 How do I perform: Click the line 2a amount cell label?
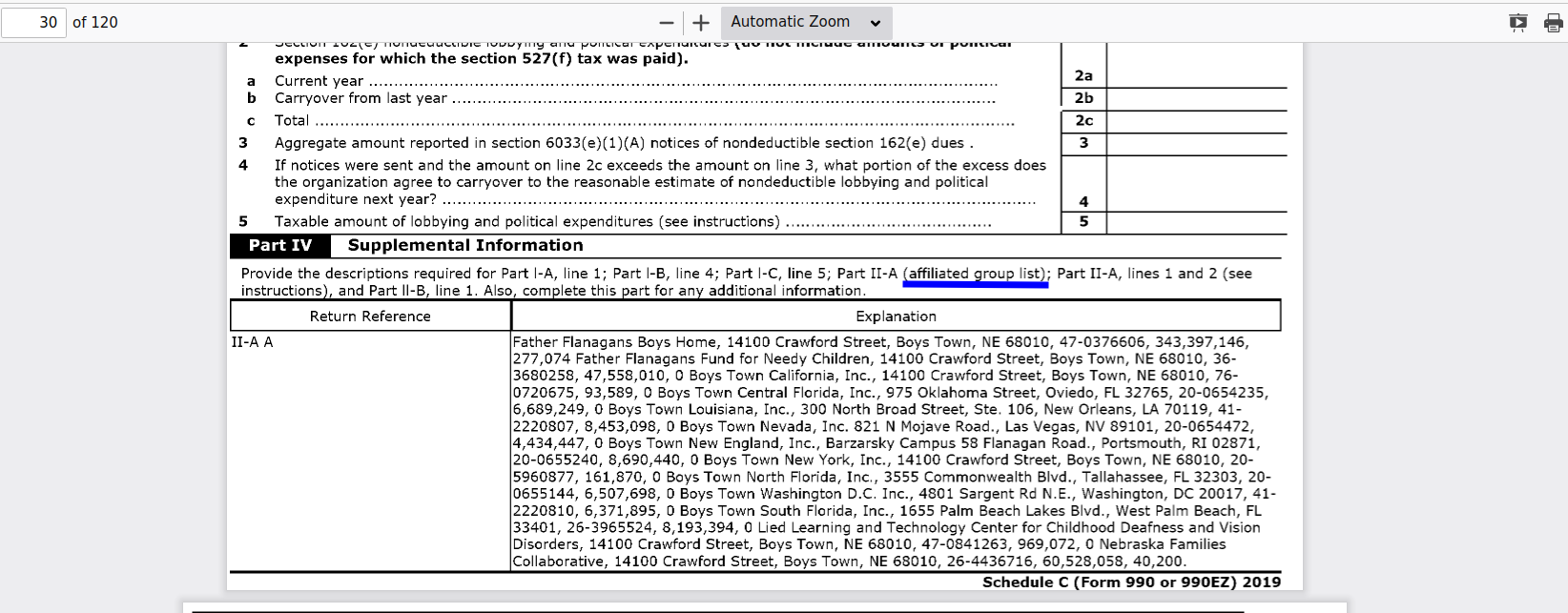[1083, 75]
